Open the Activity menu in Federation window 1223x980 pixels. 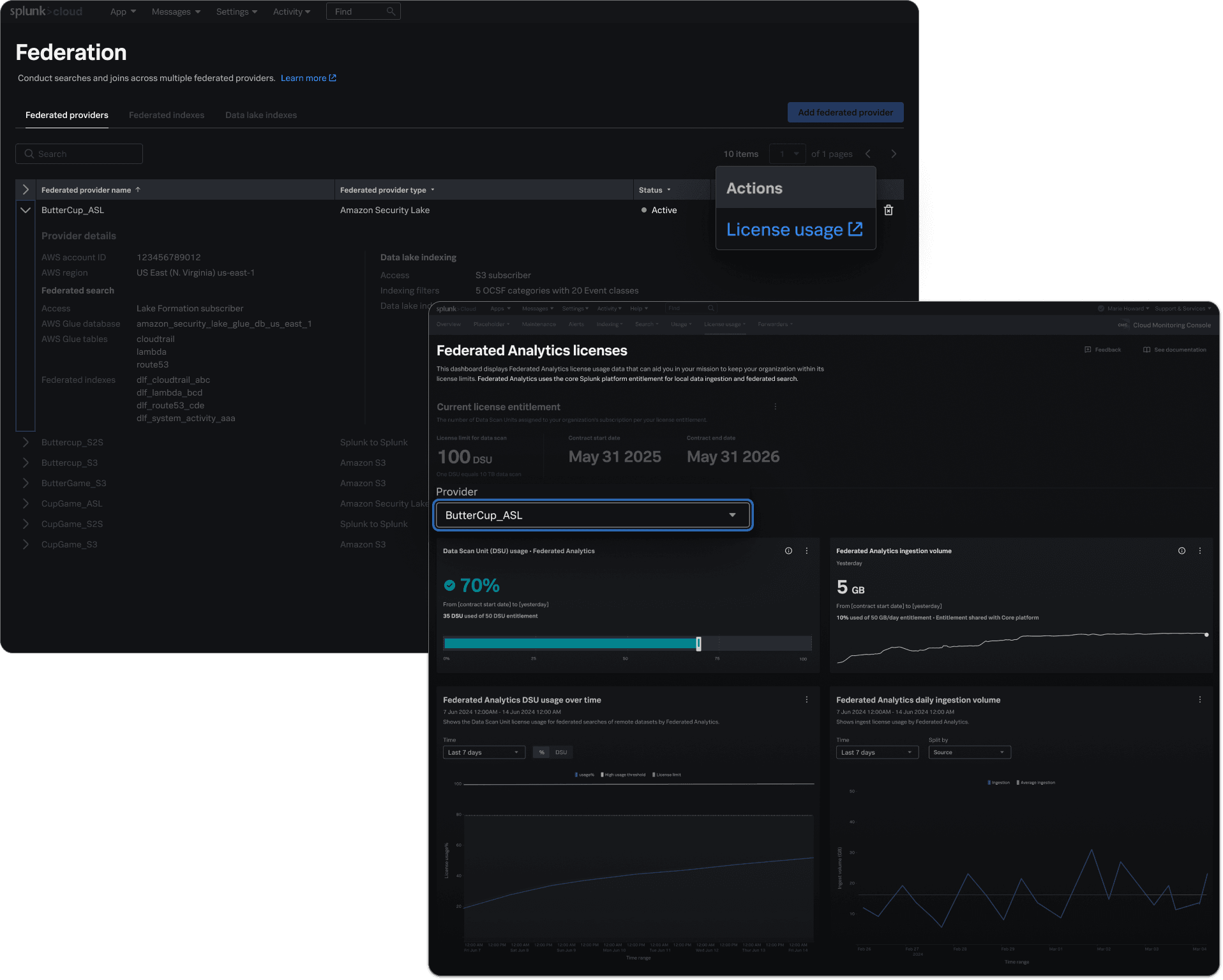pyautogui.click(x=292, y=11)
